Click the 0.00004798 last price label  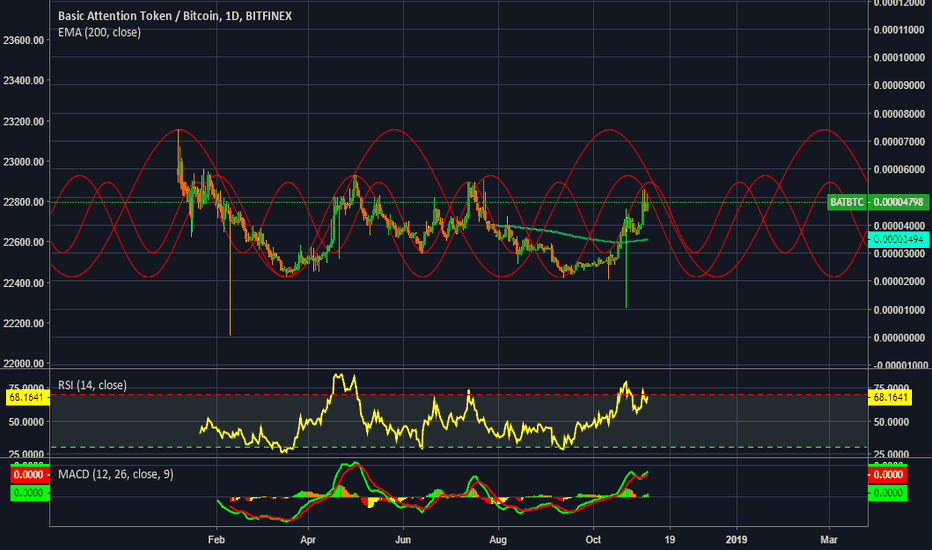pos(898,202)
